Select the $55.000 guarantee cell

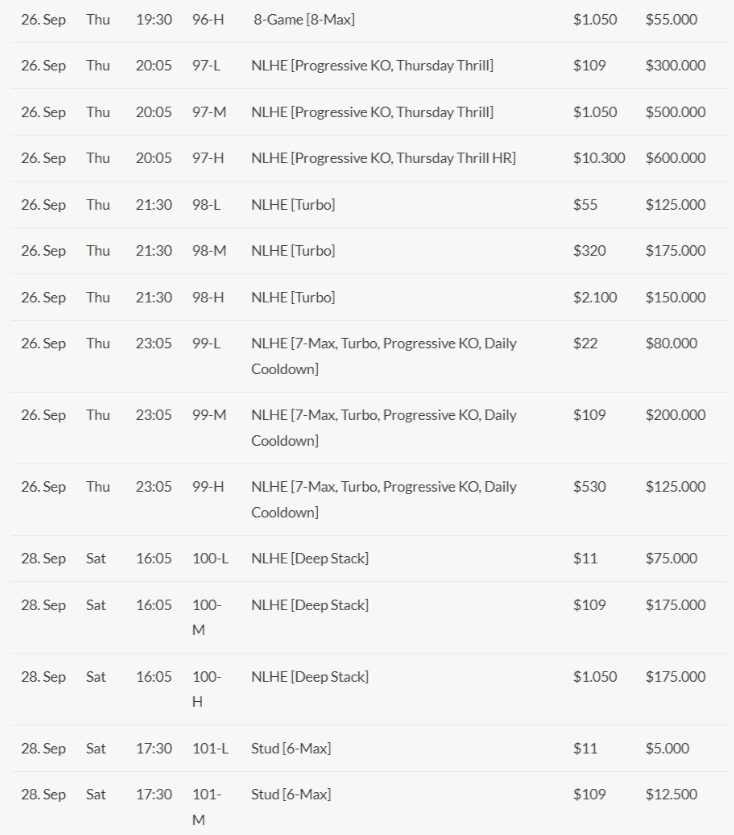(671, 19)
